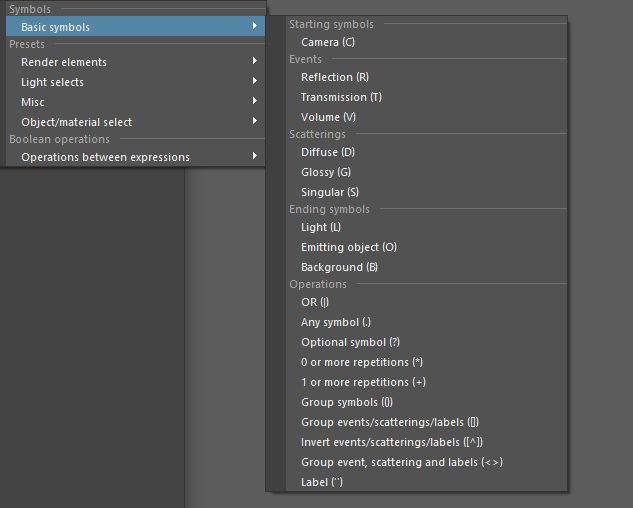Image resolution: width=633 pixels, height=508 pixels.
Task: Insert the OR (|) operation
Action: point(426,302)
